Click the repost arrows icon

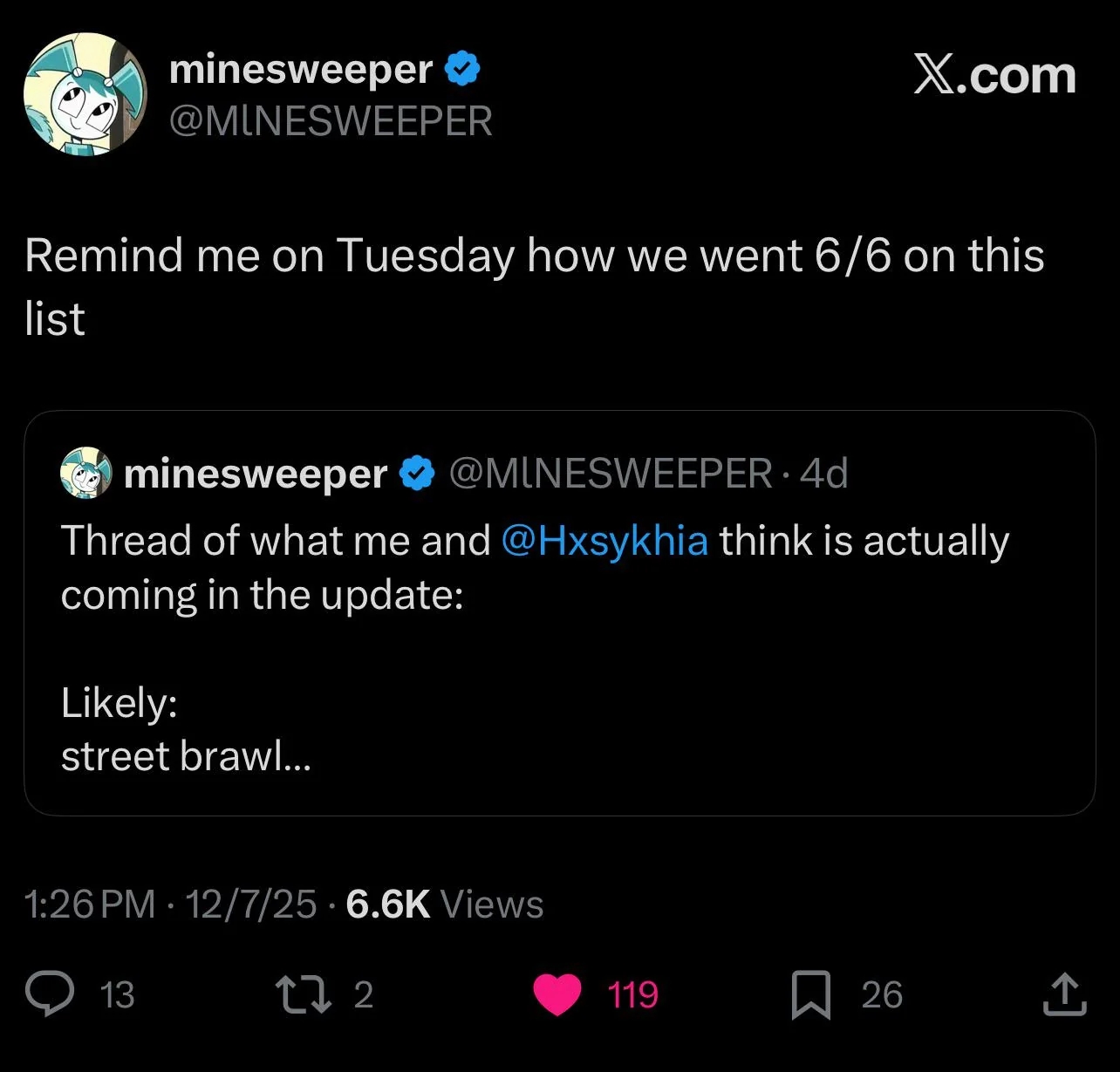[x=303, y=995]
